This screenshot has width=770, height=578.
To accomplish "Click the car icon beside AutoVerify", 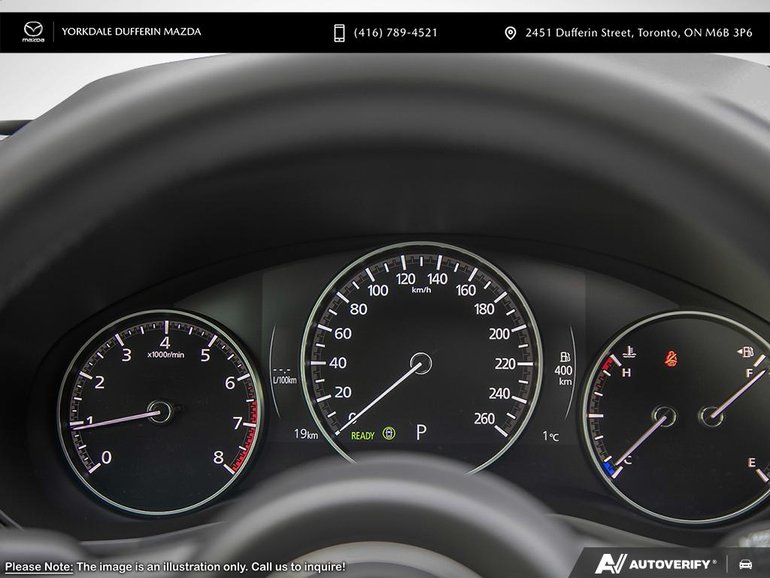I will (x=745, y=564).
